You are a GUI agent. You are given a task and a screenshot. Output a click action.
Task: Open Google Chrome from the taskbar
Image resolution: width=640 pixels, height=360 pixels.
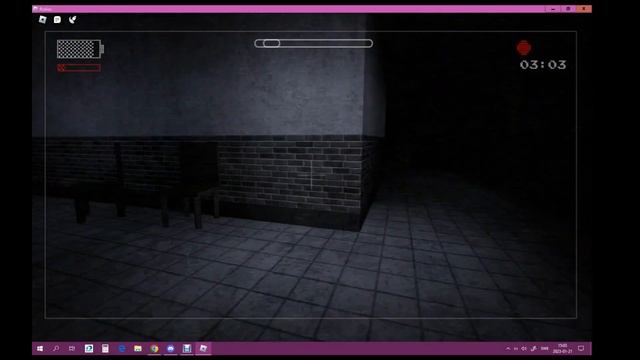154,348
